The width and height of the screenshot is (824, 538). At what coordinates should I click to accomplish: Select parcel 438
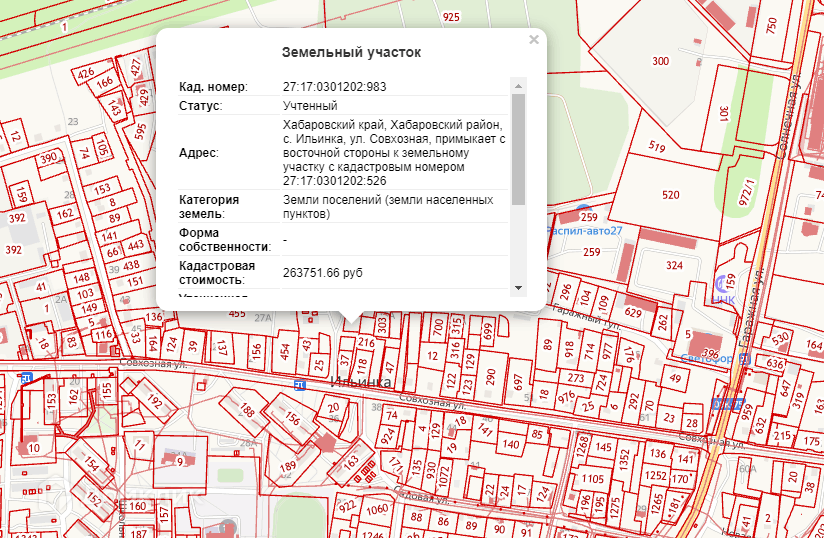click(131, 265)
